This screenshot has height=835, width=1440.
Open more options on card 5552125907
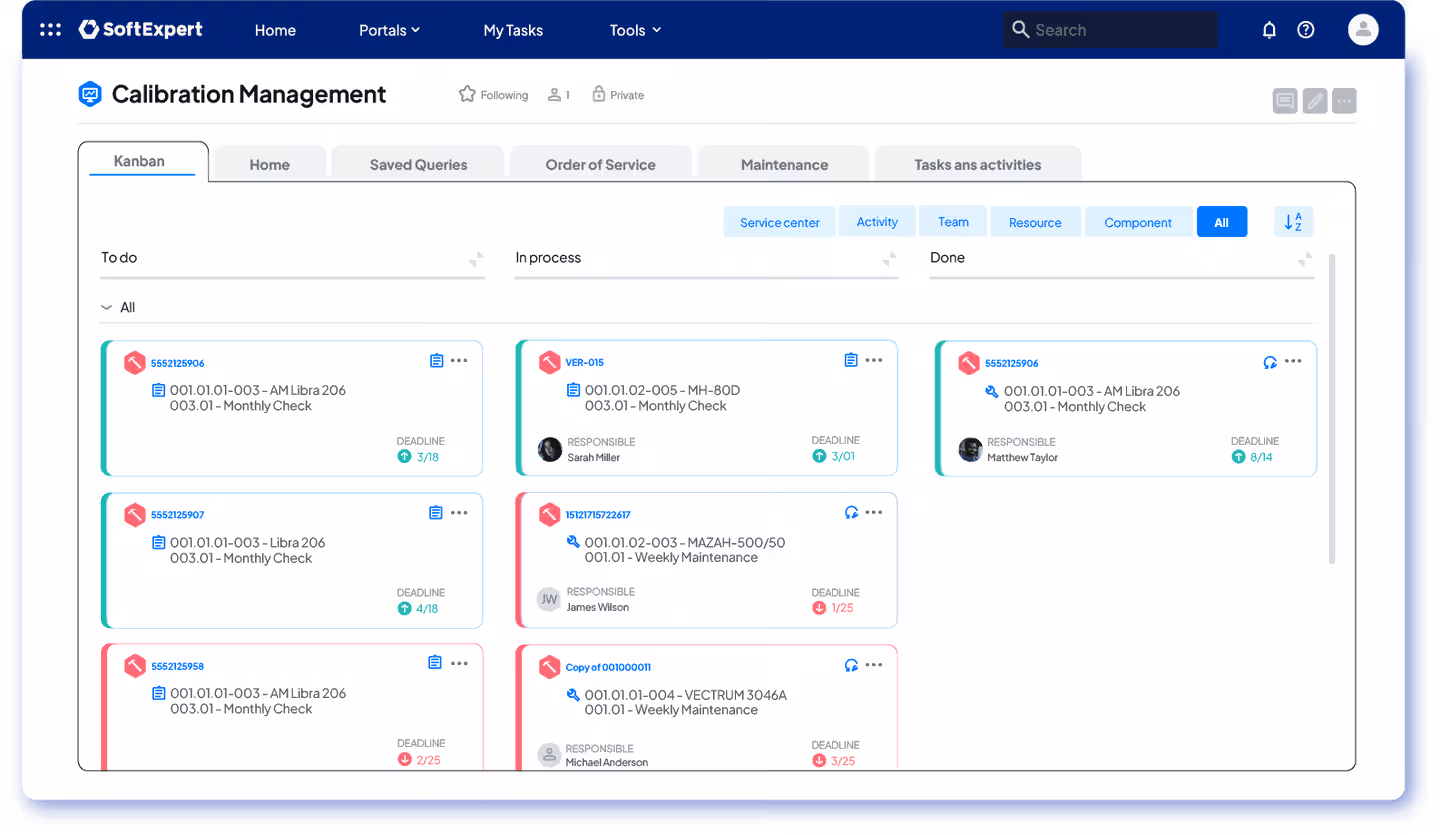[x=459, y=513]
